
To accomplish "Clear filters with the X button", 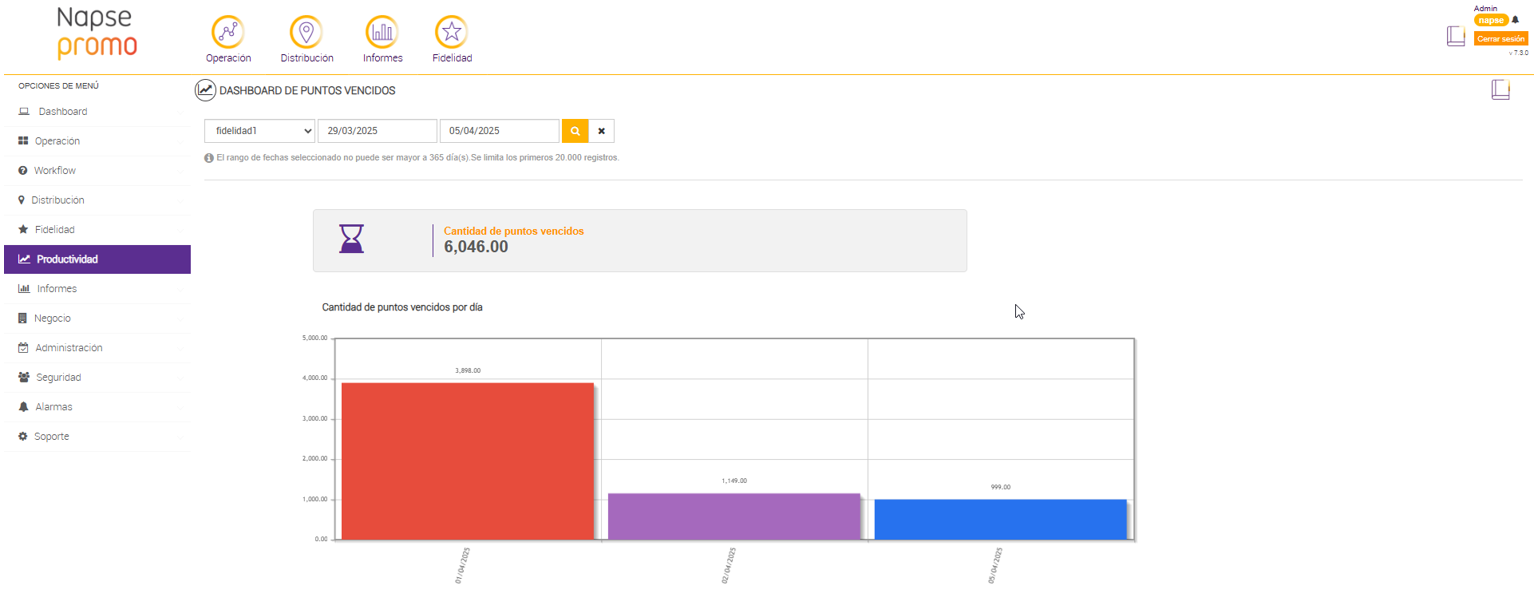I will point(601,131).
